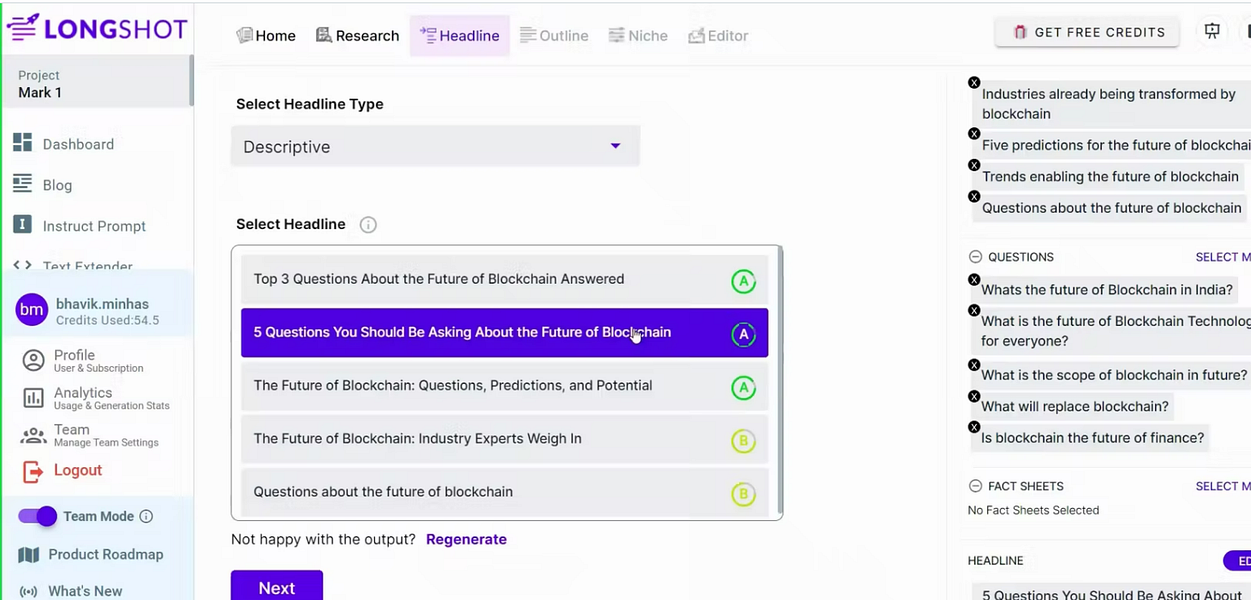Click the headline list scrollbar
1251x600 pixels.
(x=777, y=380)
